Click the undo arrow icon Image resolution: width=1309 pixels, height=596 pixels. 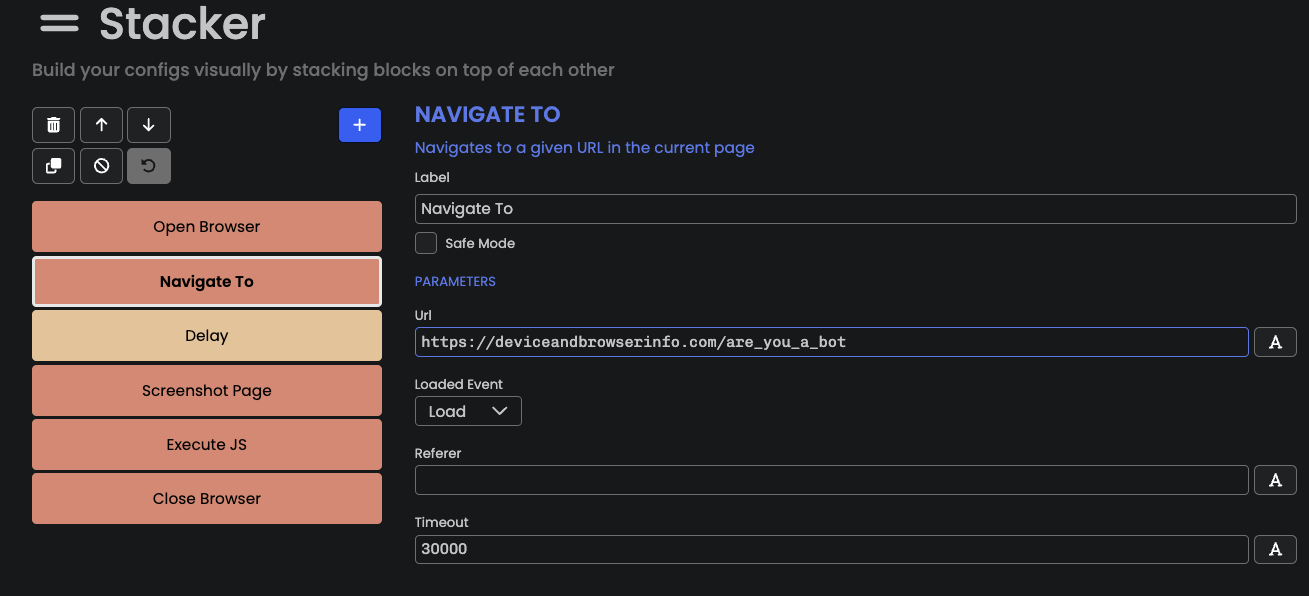(149, 166)
